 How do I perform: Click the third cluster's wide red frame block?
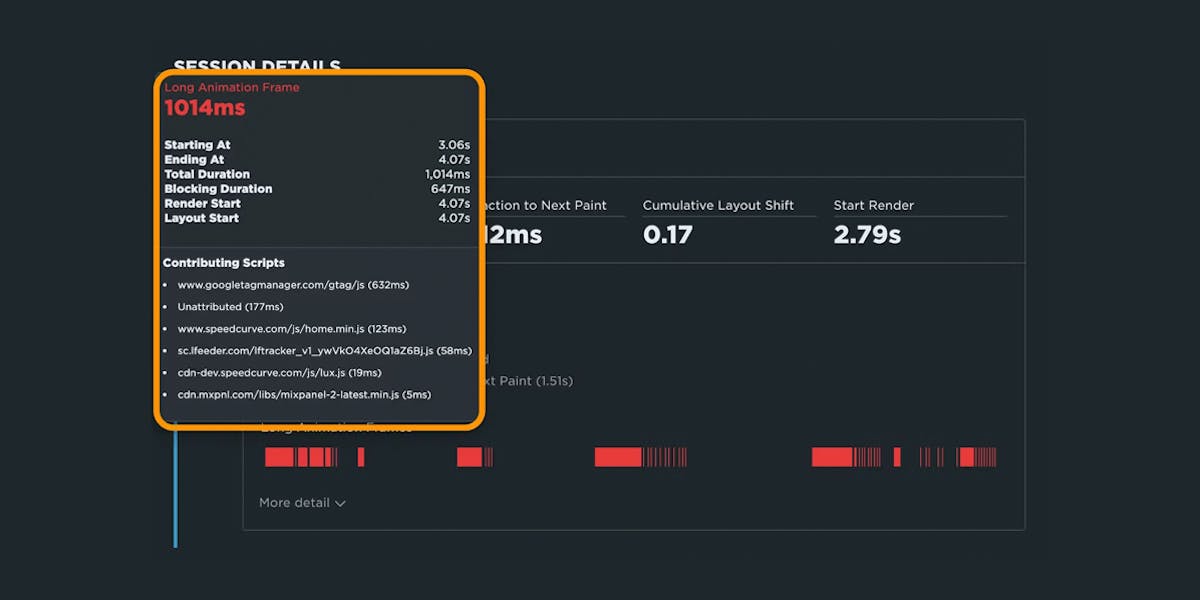tap(617, 457)
